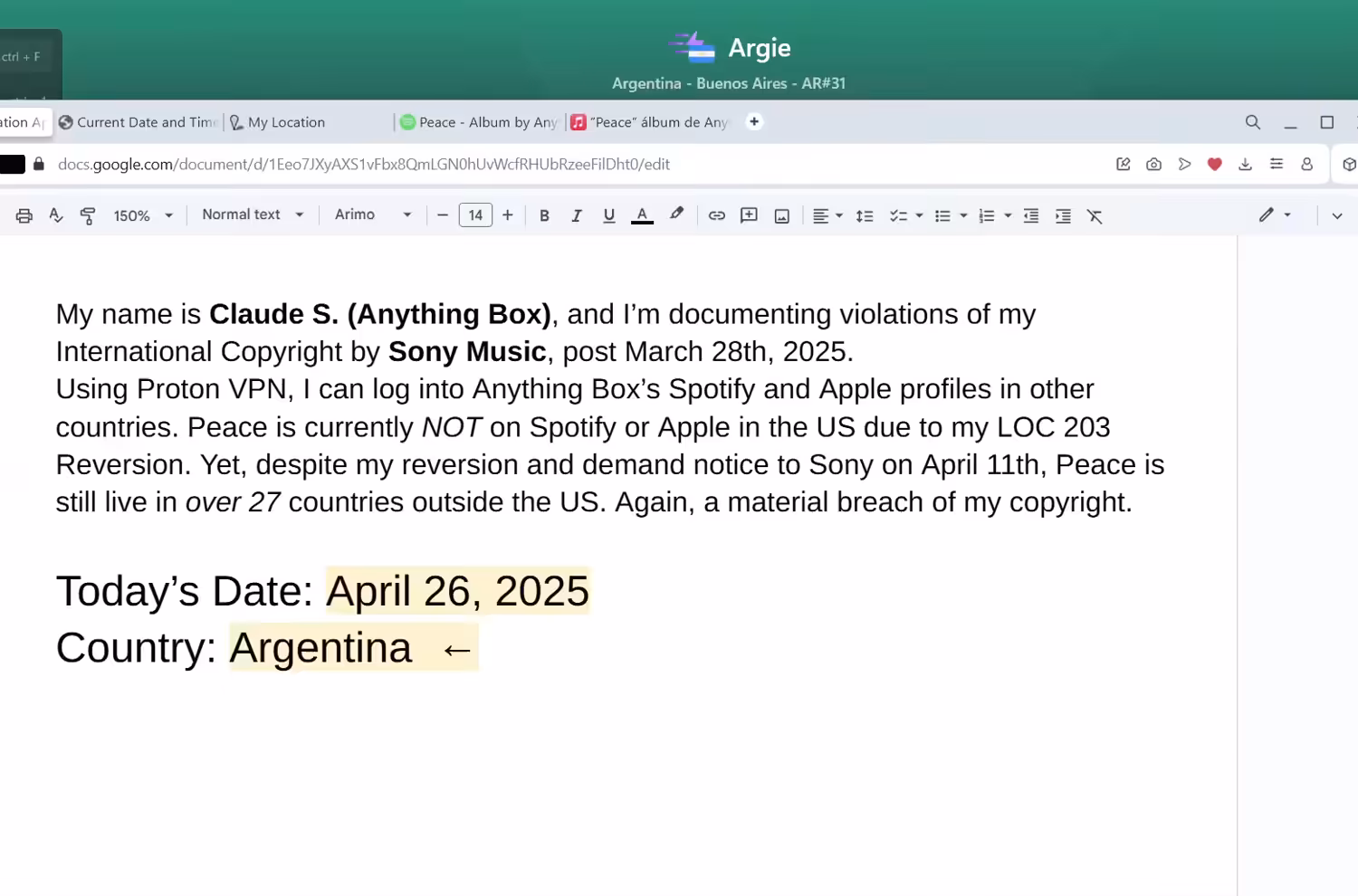Decrease font size with minus button

443,215
